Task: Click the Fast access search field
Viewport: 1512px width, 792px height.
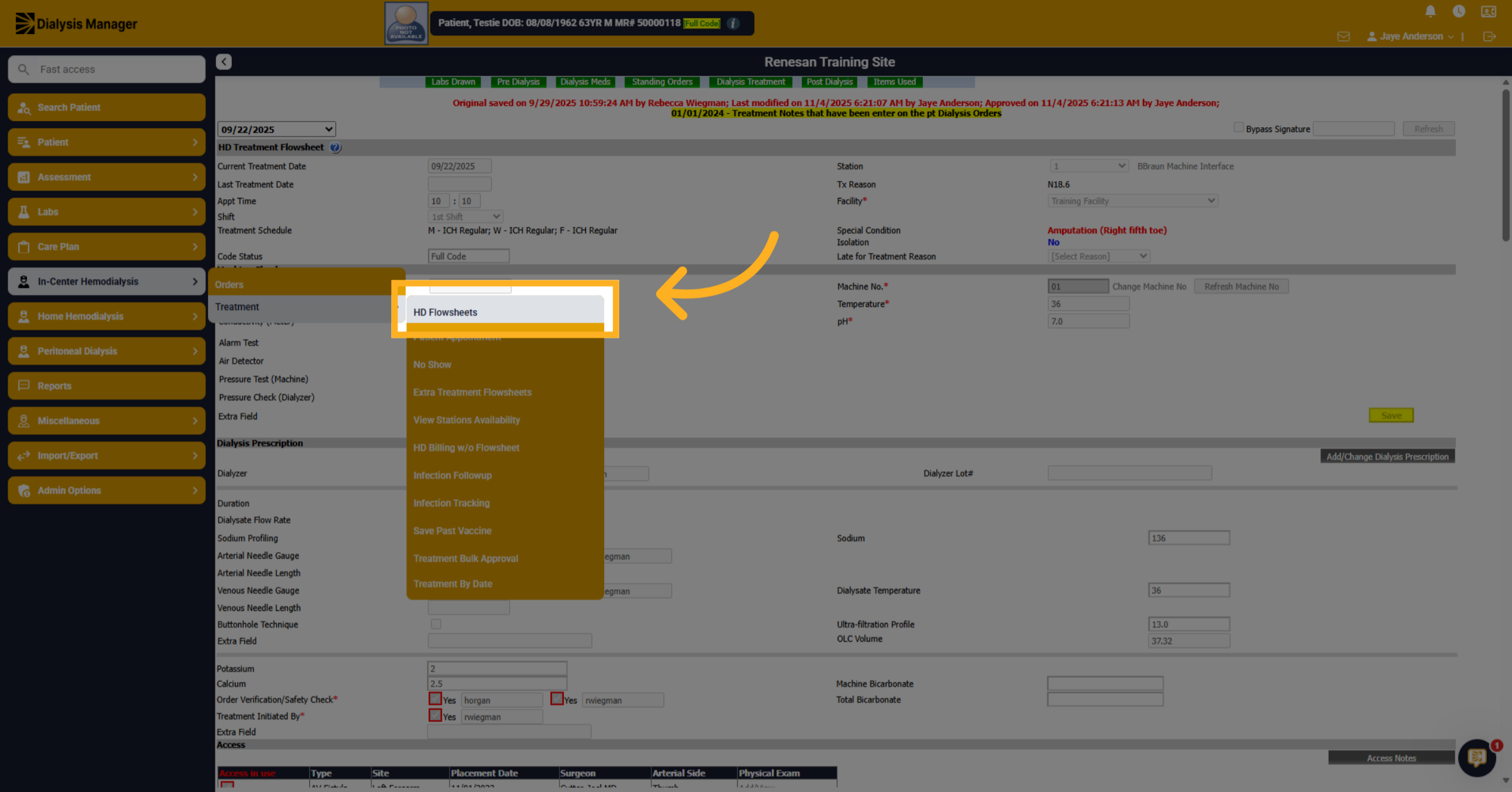Action: 106,69
